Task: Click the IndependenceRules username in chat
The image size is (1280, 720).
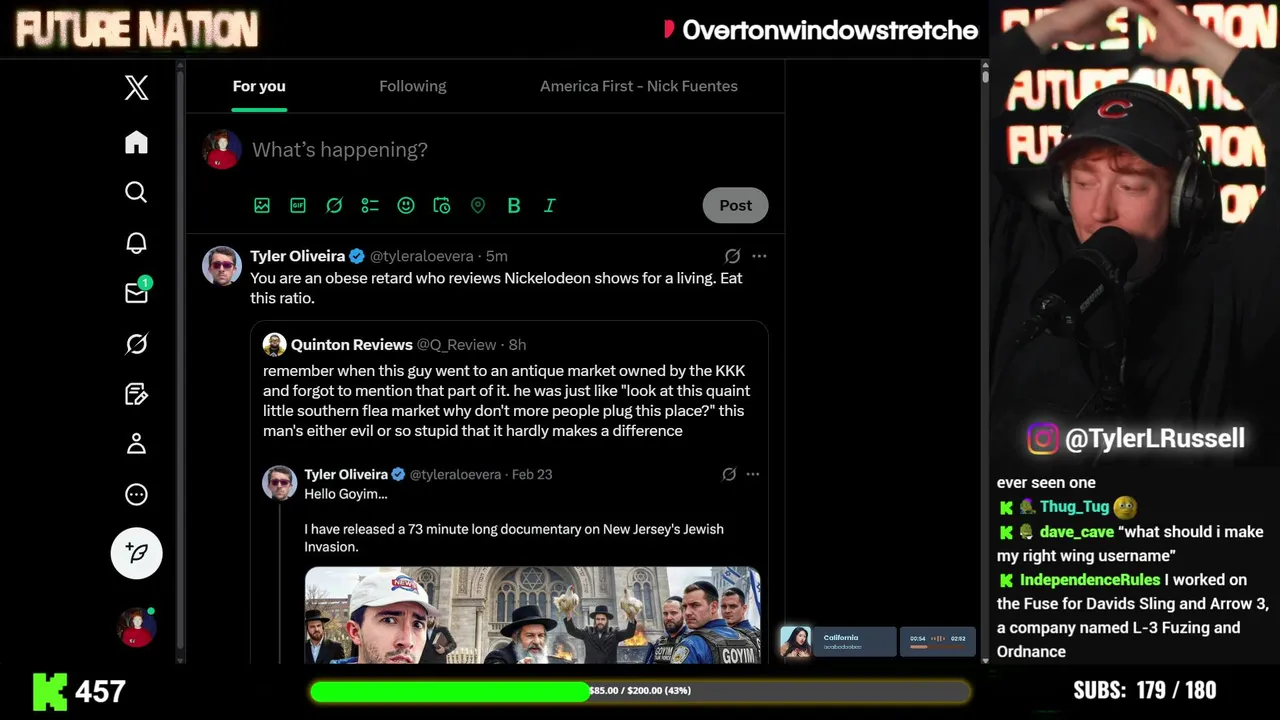Action: click(x=1090, y=580)
